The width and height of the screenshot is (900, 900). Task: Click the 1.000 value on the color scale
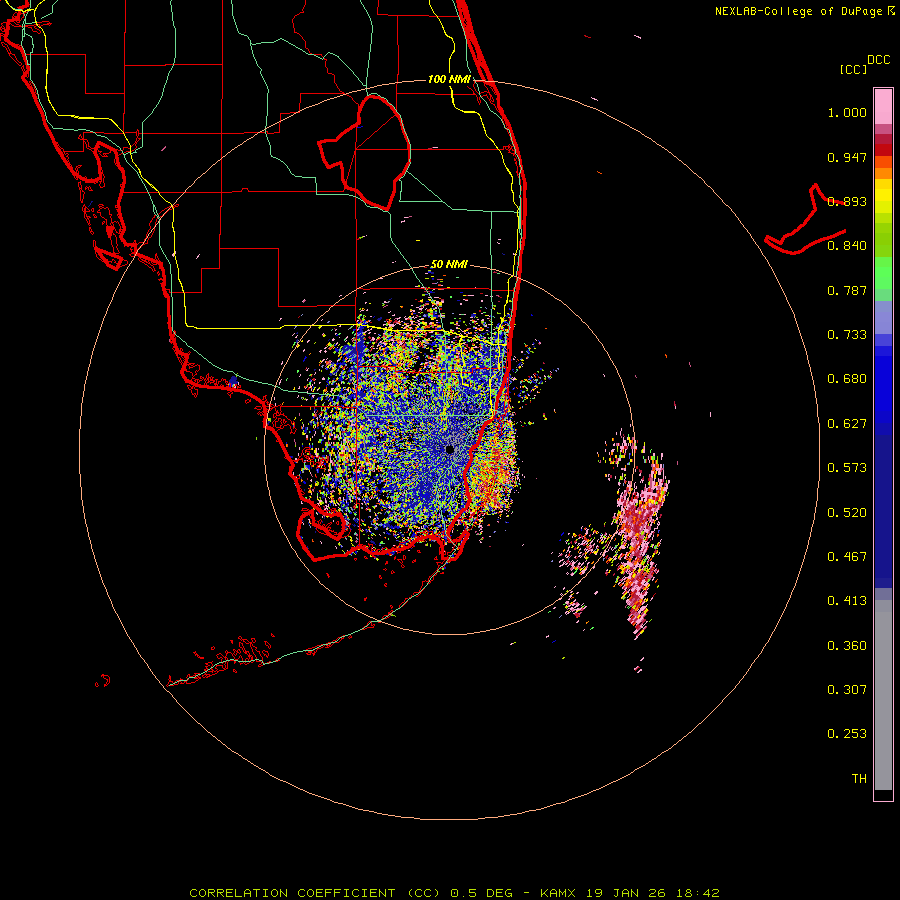[x=847, y=112]
